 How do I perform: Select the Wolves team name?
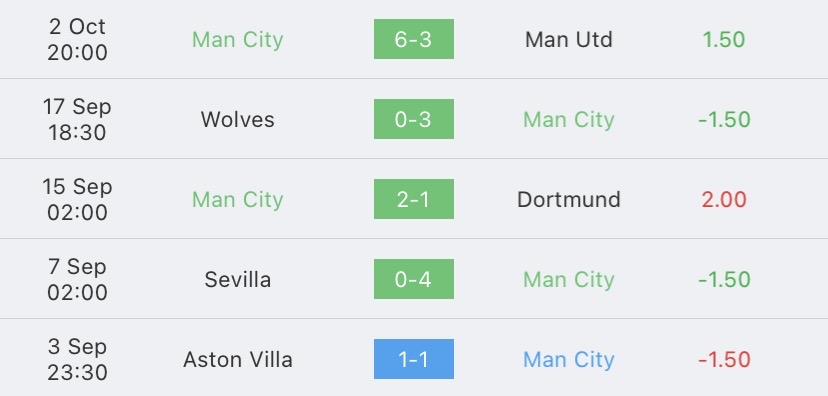point(238,119)
